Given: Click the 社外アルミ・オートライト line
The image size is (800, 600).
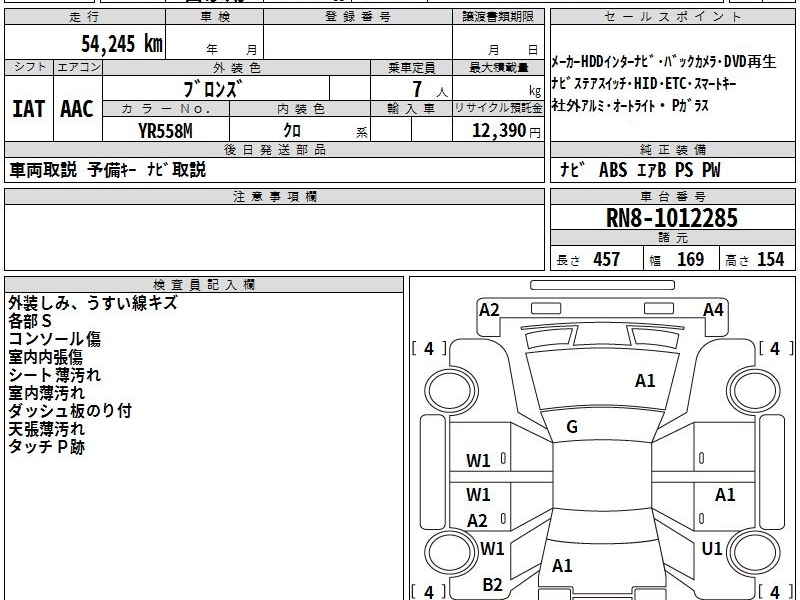Looking at the screenshot, I should pos(630,106).
